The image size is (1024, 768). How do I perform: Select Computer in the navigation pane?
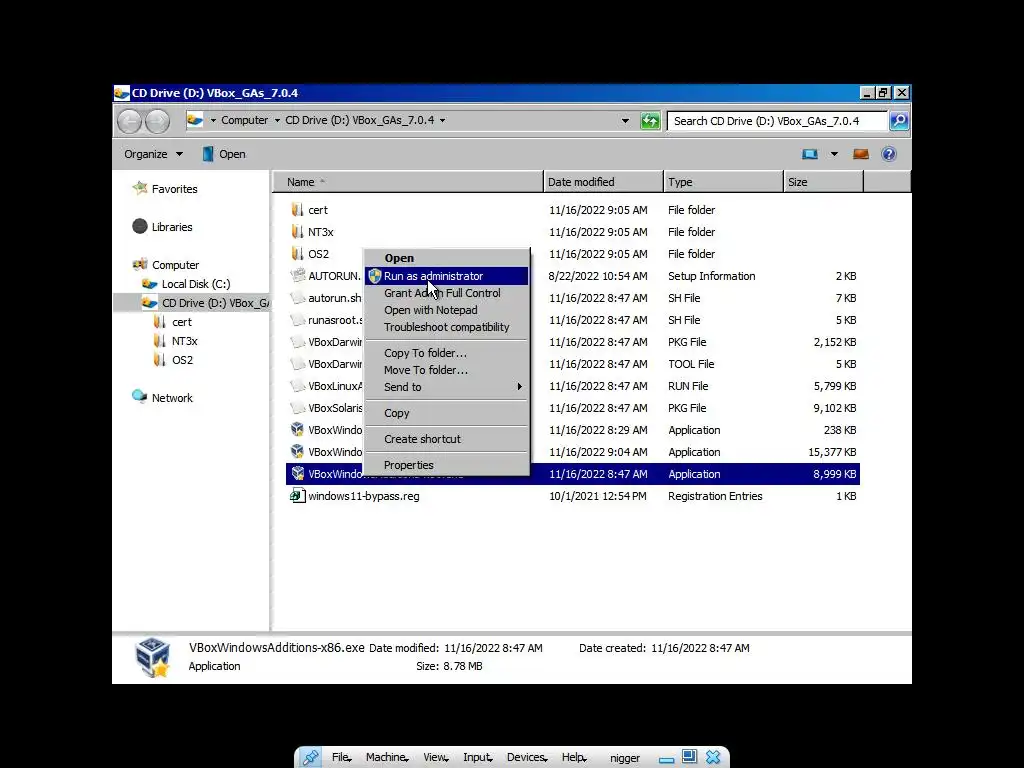175,265
